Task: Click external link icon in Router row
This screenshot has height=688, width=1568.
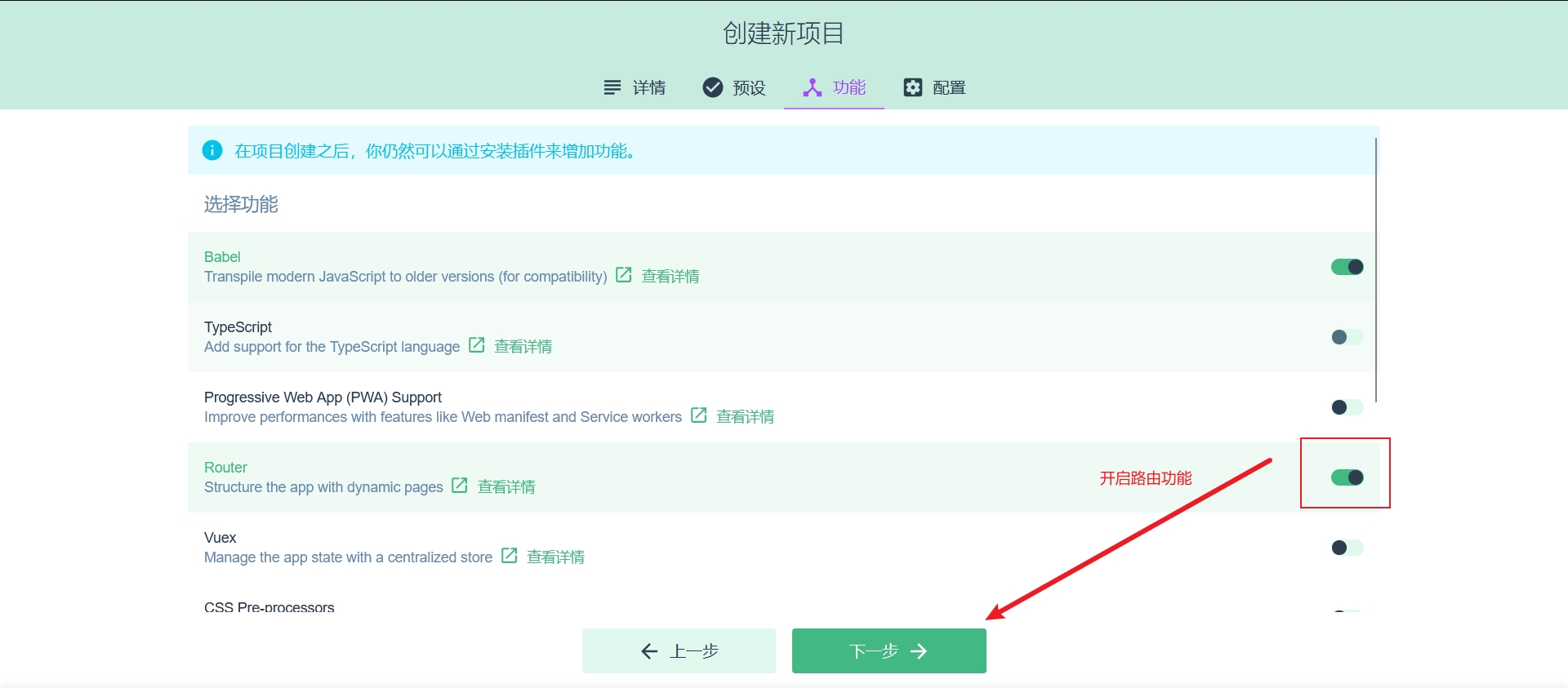Action: click(460, 486)
